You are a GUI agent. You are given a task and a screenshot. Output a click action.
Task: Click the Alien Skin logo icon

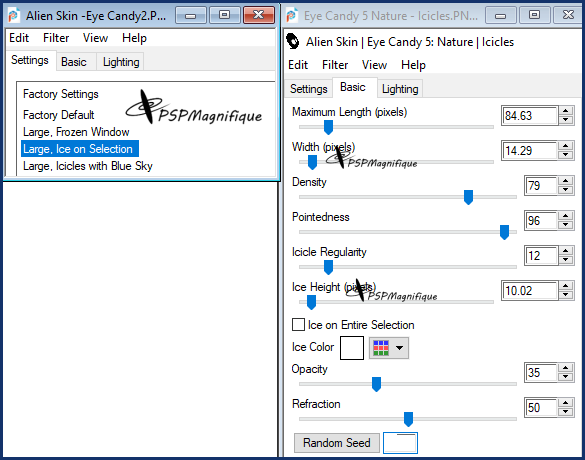tap(293, 41)
